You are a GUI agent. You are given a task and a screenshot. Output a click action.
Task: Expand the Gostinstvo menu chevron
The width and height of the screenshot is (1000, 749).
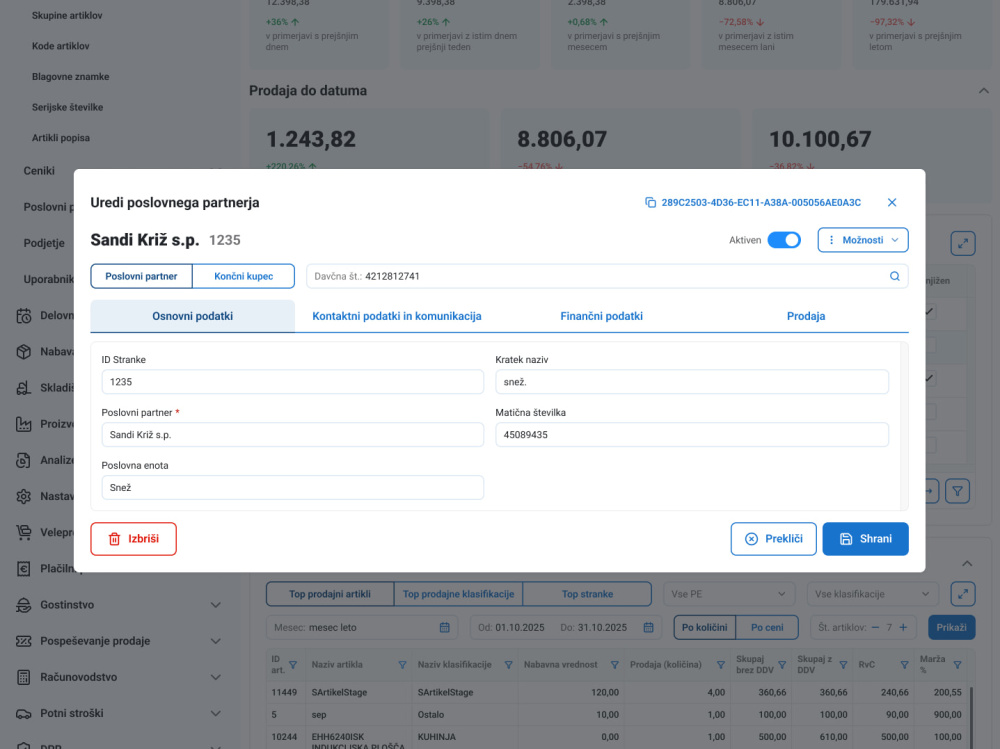tap(216, 605)
